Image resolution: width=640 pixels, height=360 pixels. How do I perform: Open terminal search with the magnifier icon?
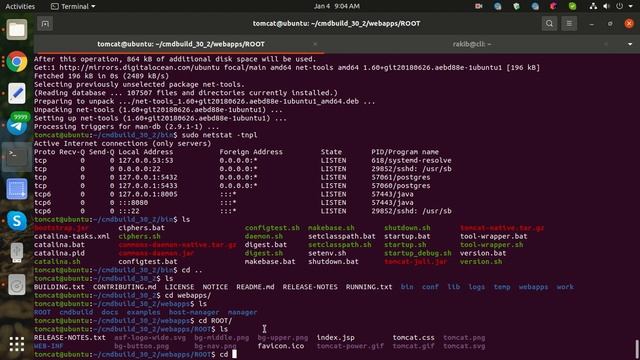point(549,24)
